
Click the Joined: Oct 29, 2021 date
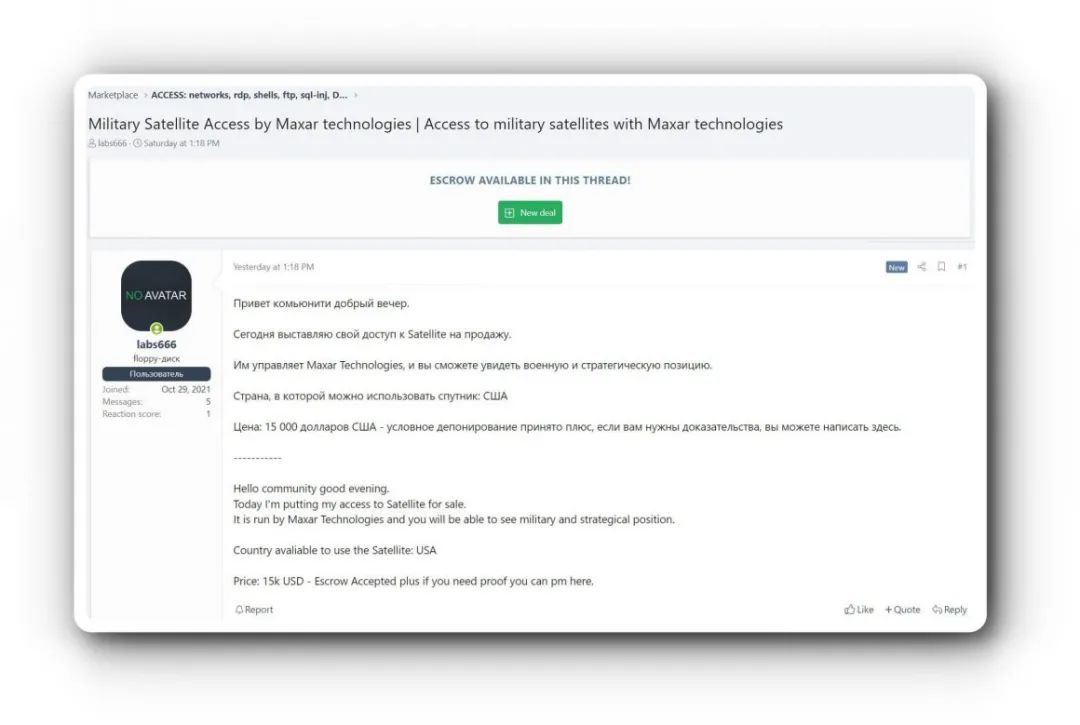(186, 390)
